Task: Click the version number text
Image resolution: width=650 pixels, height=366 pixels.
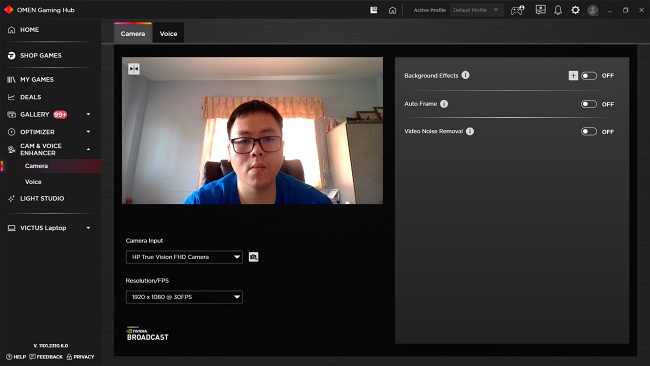Action: [x=51, y=346]
